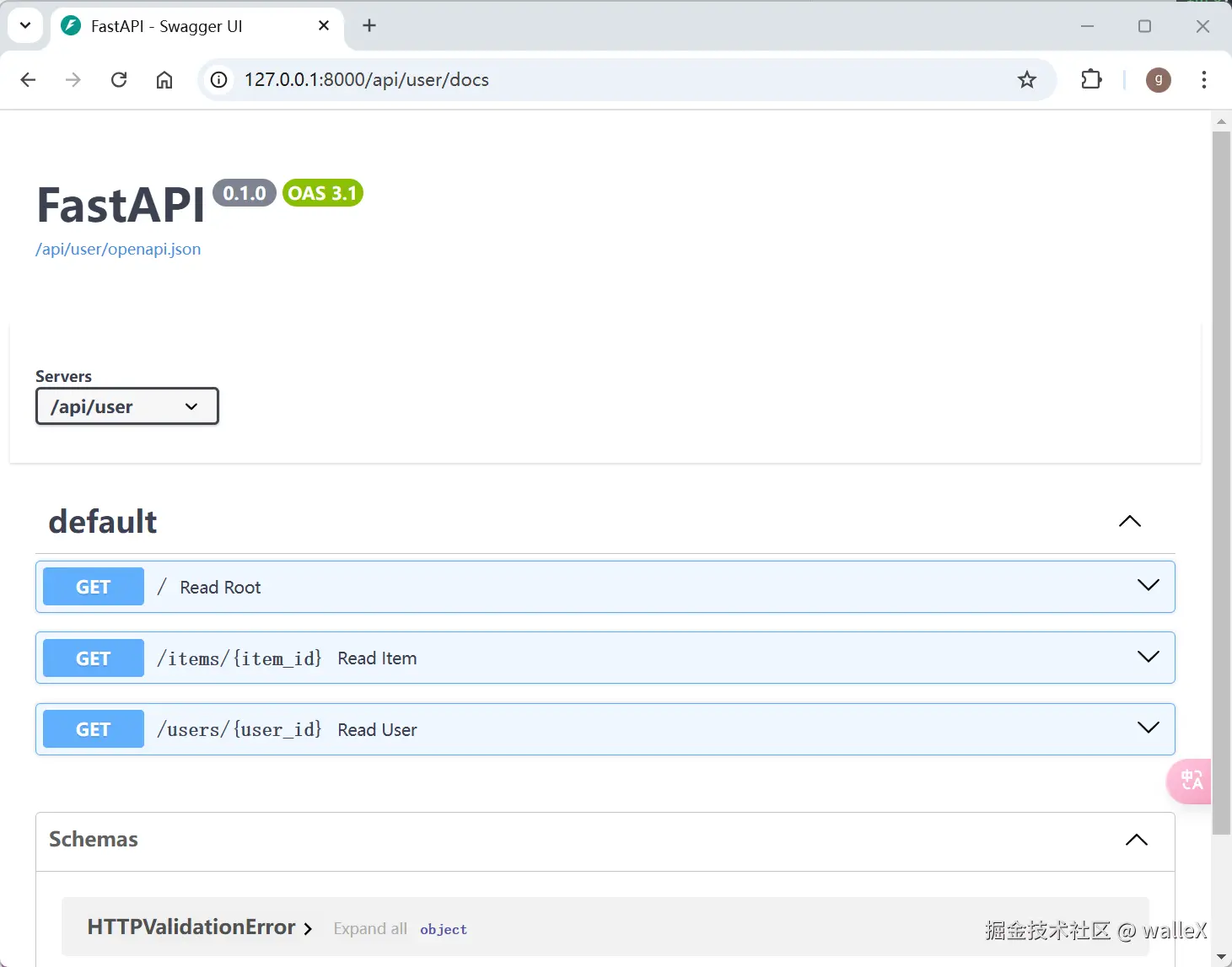Click the page vertical scrollbar thumb

point(1221,482)
